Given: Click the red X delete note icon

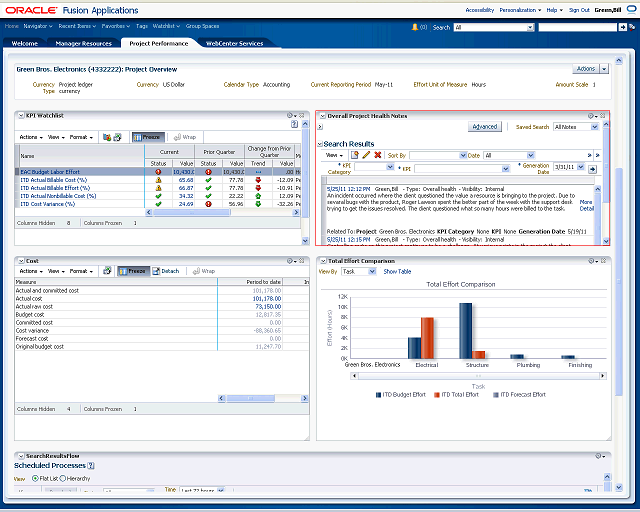Looking at the screenshot, I should tap(377, 155).
